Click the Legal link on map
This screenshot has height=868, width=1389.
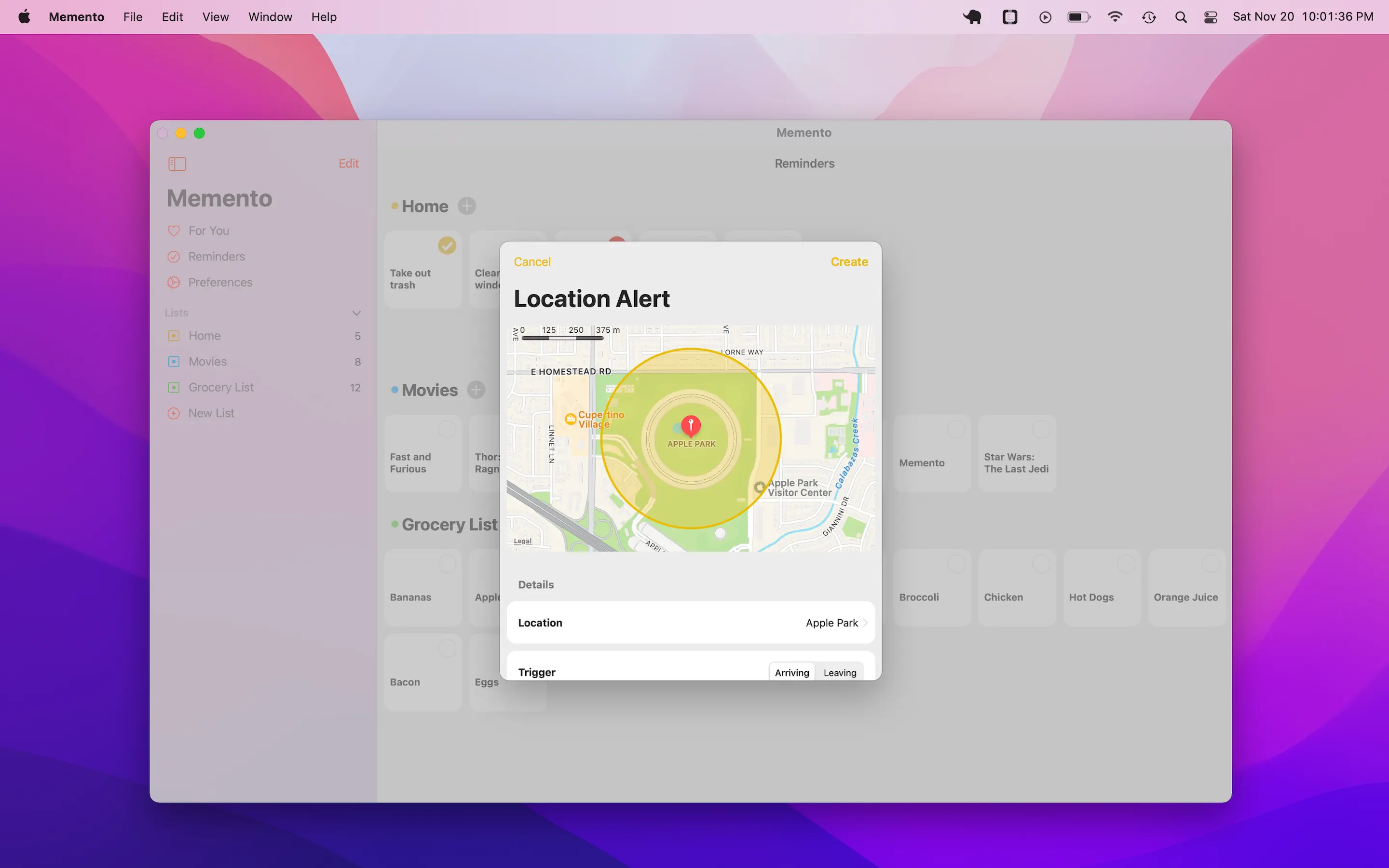click(x=522, y=541)
